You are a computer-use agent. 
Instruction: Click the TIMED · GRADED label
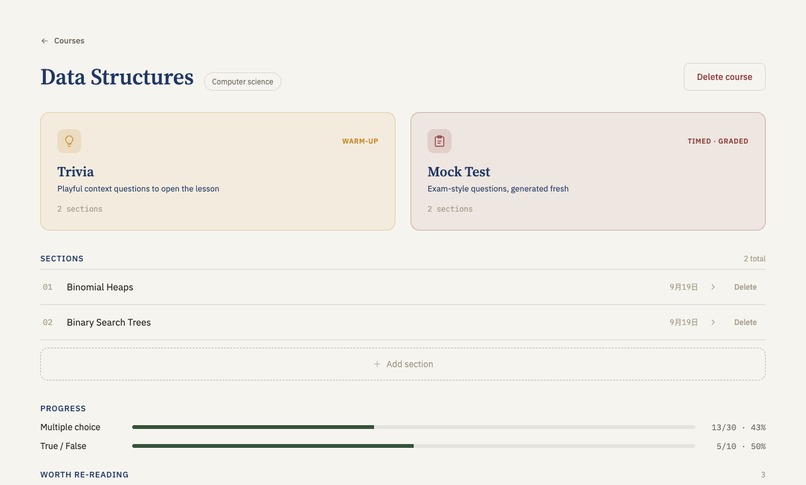click(718, 141)
